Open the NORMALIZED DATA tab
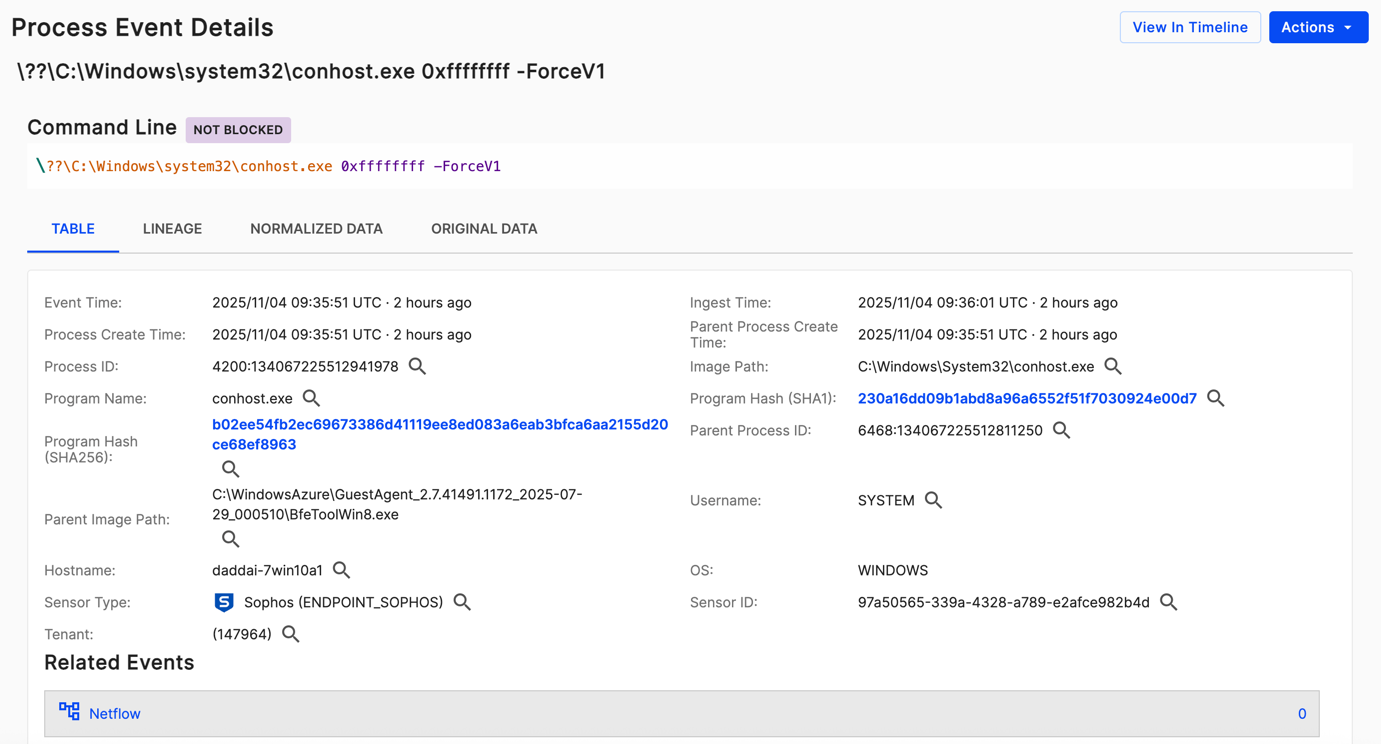The width and height of the screenshot is (1381, 744). (316, 229)
